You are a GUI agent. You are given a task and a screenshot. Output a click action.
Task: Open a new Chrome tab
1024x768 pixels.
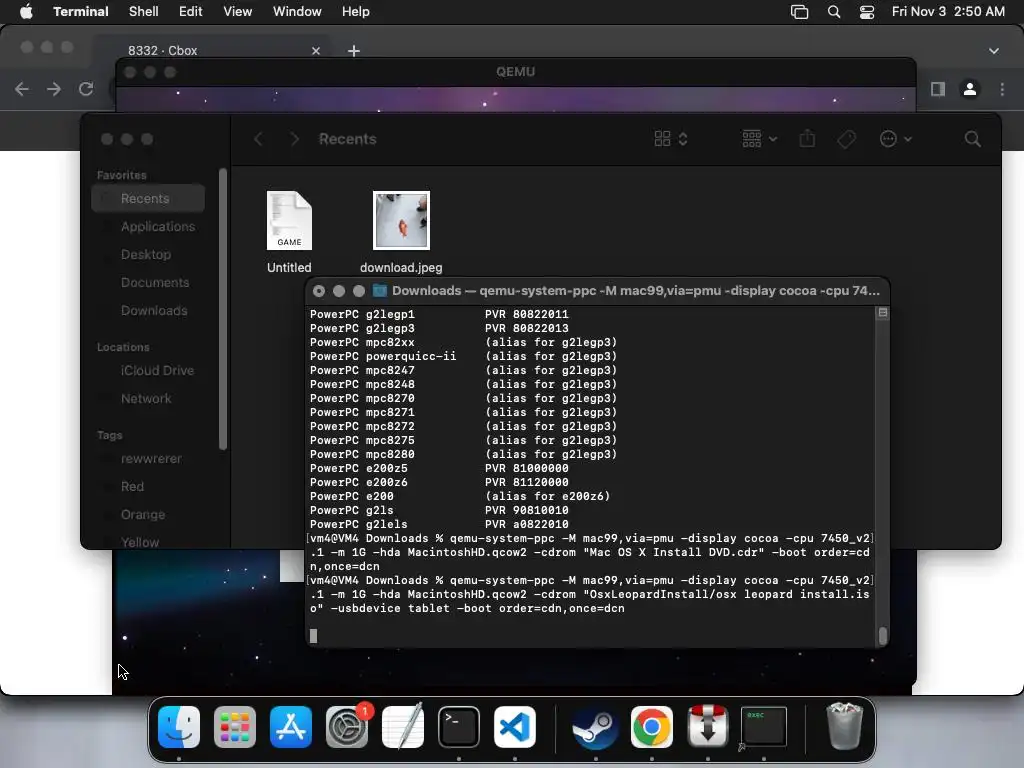(353, 50)
